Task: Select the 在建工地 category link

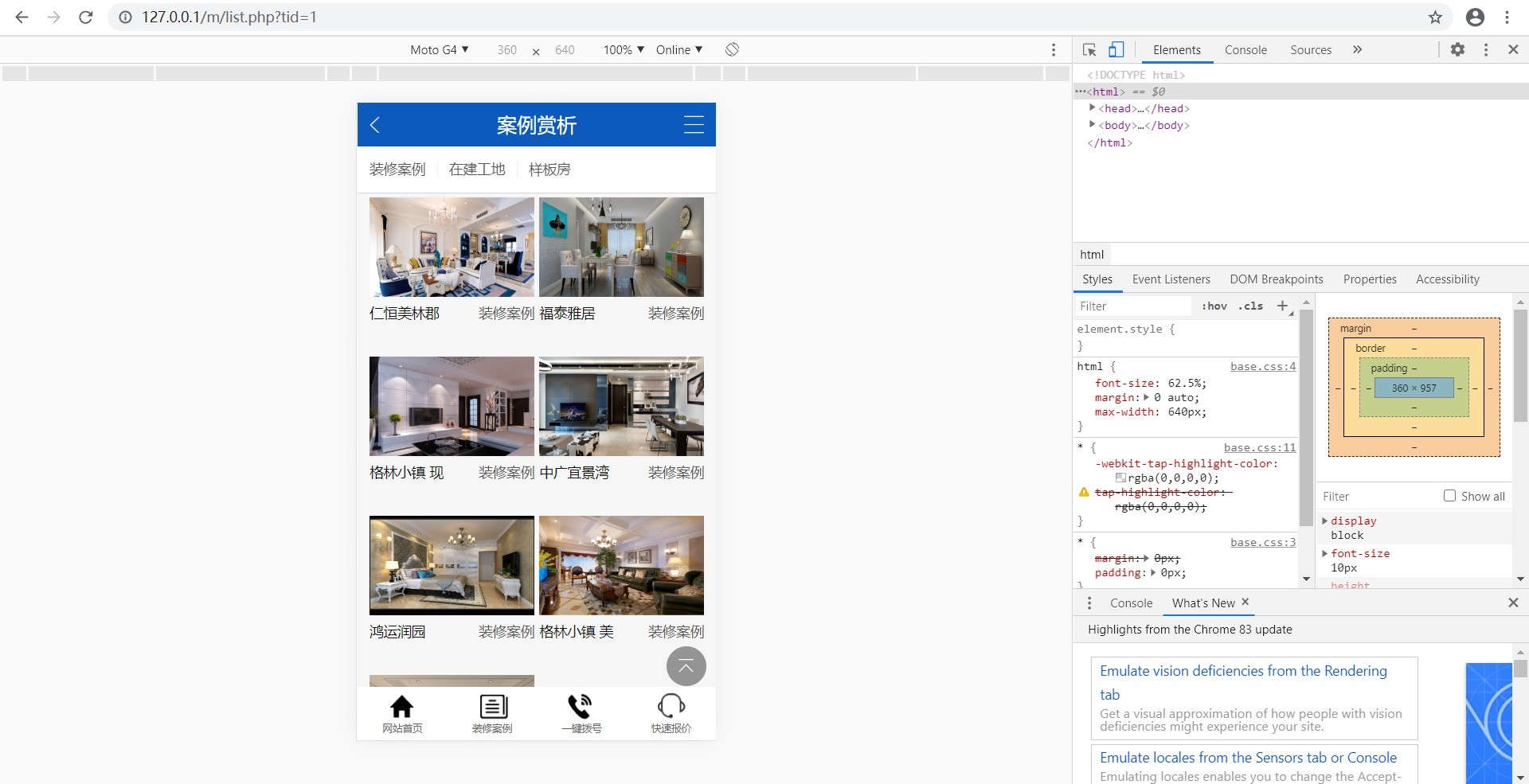Action: (477, 170)
